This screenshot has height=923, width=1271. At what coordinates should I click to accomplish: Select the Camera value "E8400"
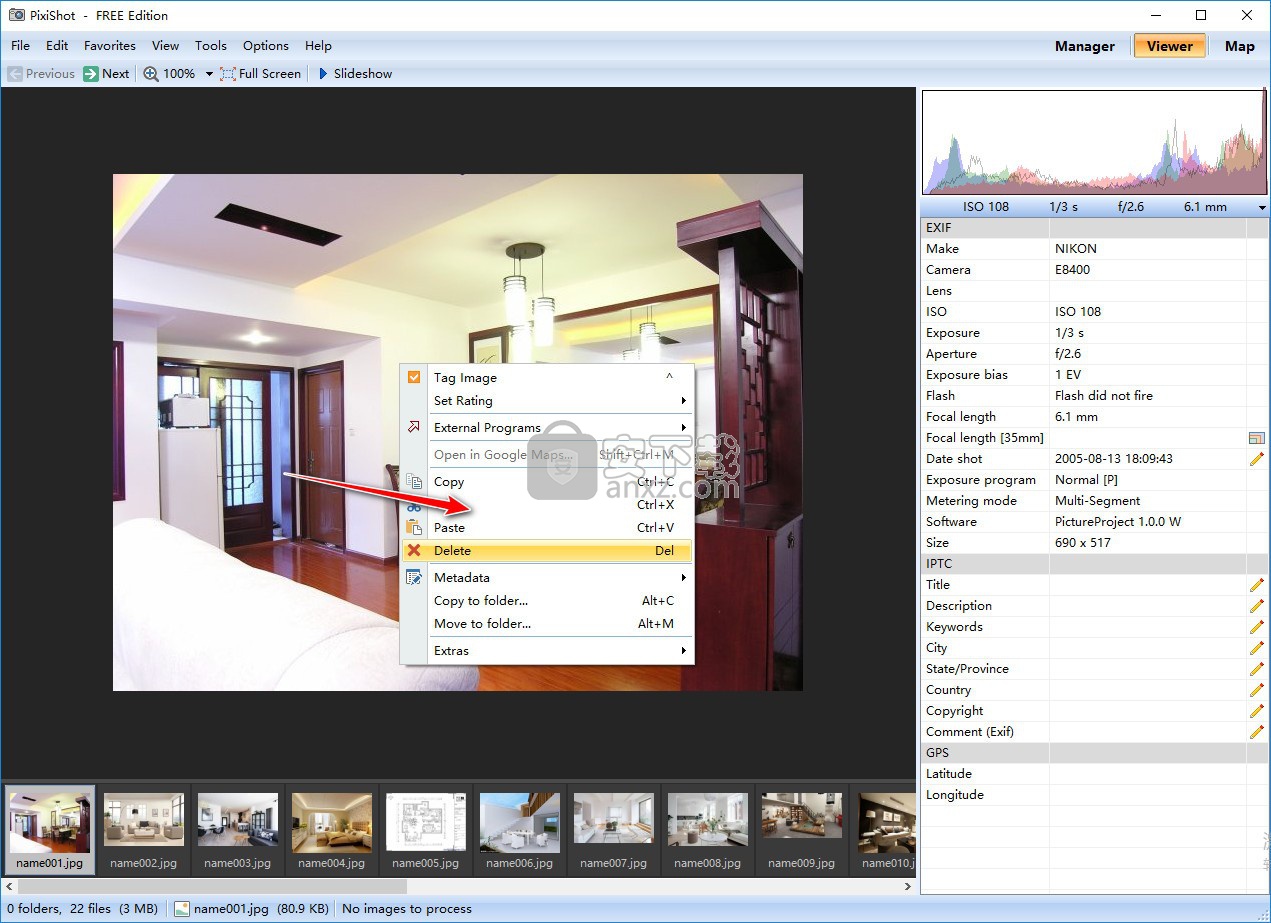coord(1073,270)
